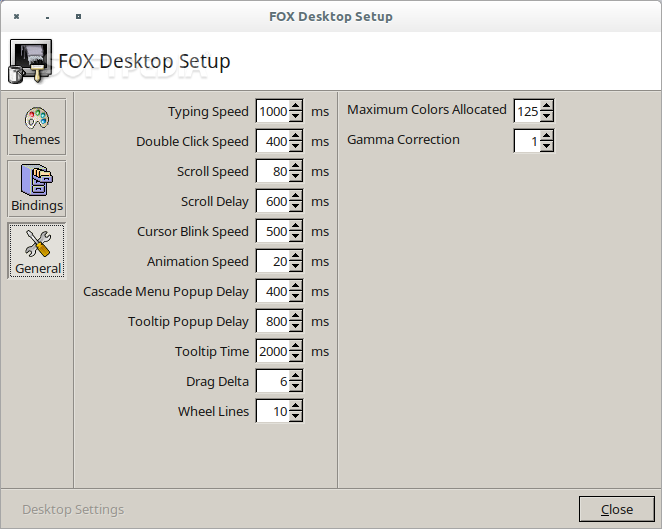Screen dimensions: 662x529
Task: Increase Cursor Blink Speed
Action: [296, 226]
